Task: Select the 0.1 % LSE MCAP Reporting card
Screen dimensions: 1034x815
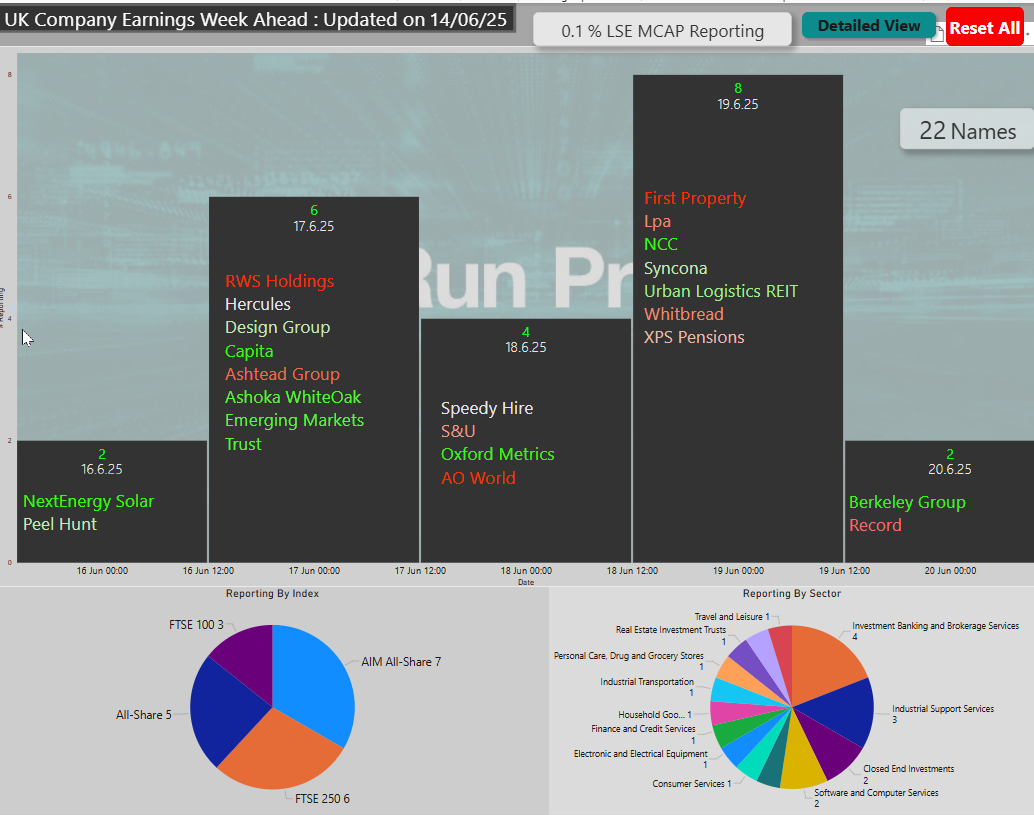Action: (x=662, y=30)
